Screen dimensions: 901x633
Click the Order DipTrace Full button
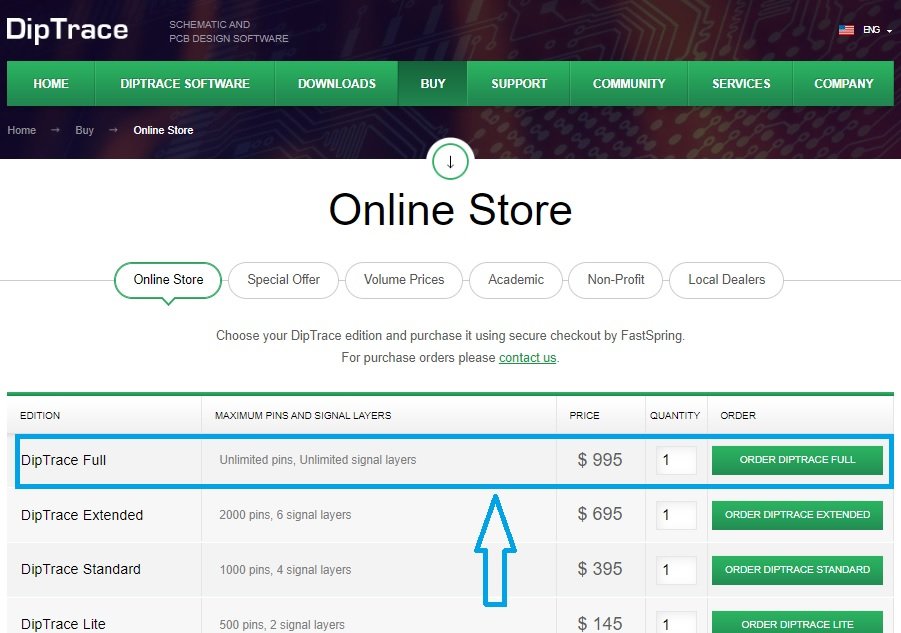(797, 460)
